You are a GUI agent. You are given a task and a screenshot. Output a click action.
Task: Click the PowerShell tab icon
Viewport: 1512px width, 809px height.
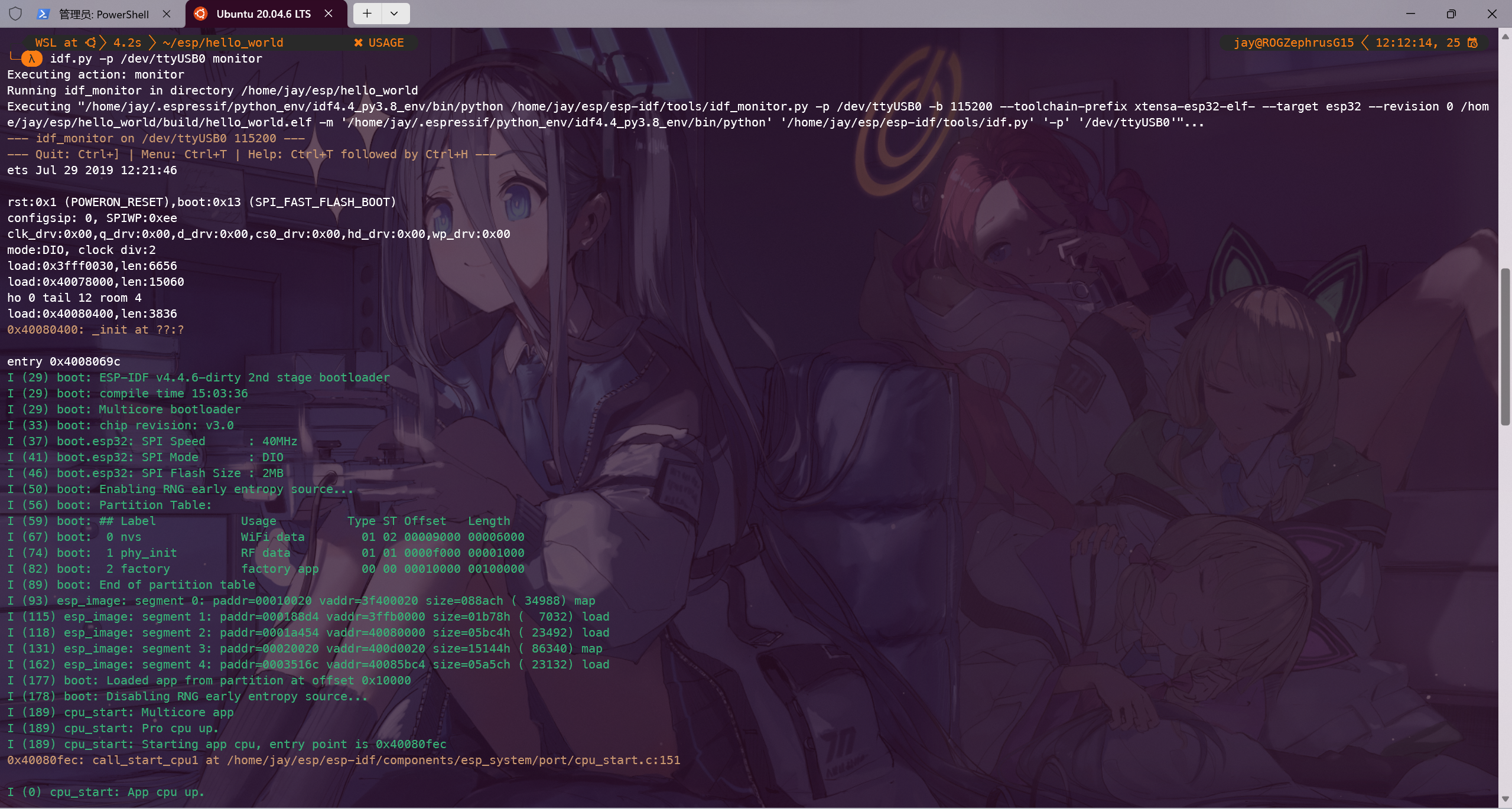[x=43, y=14]
